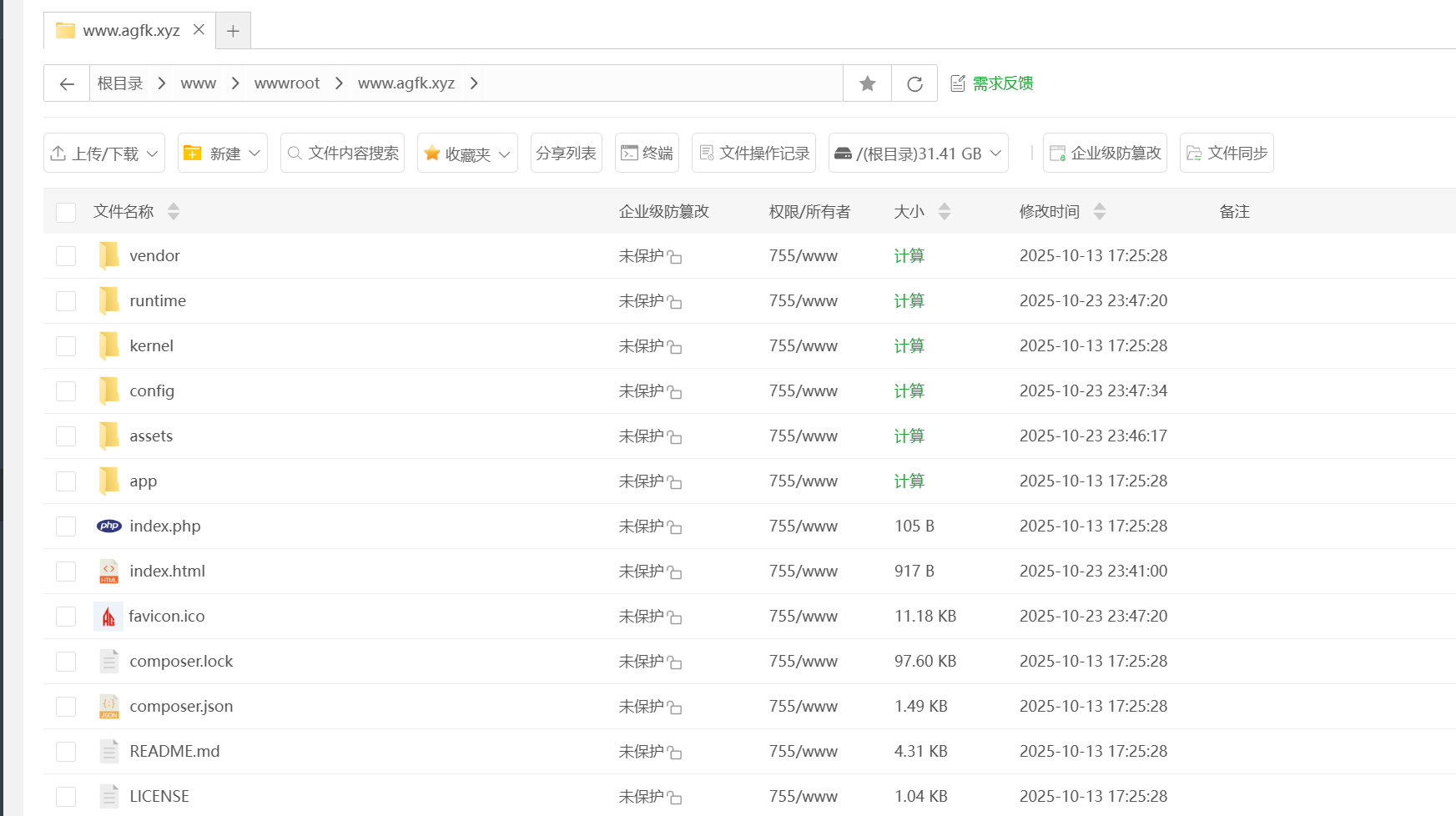Bookmark this path with the star icon
The image size is (1456, 816).
pos(867,83)
